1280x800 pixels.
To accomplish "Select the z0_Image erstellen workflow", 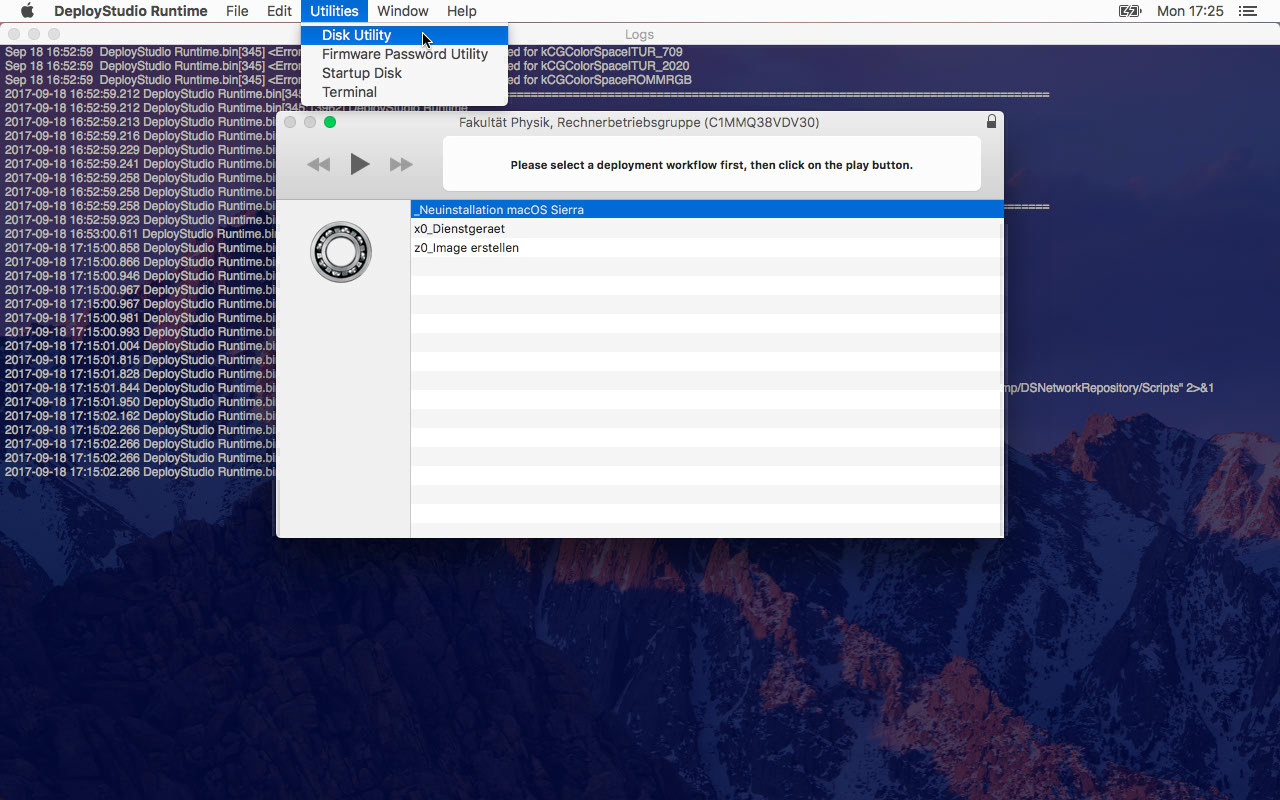I will click(707, 248).
